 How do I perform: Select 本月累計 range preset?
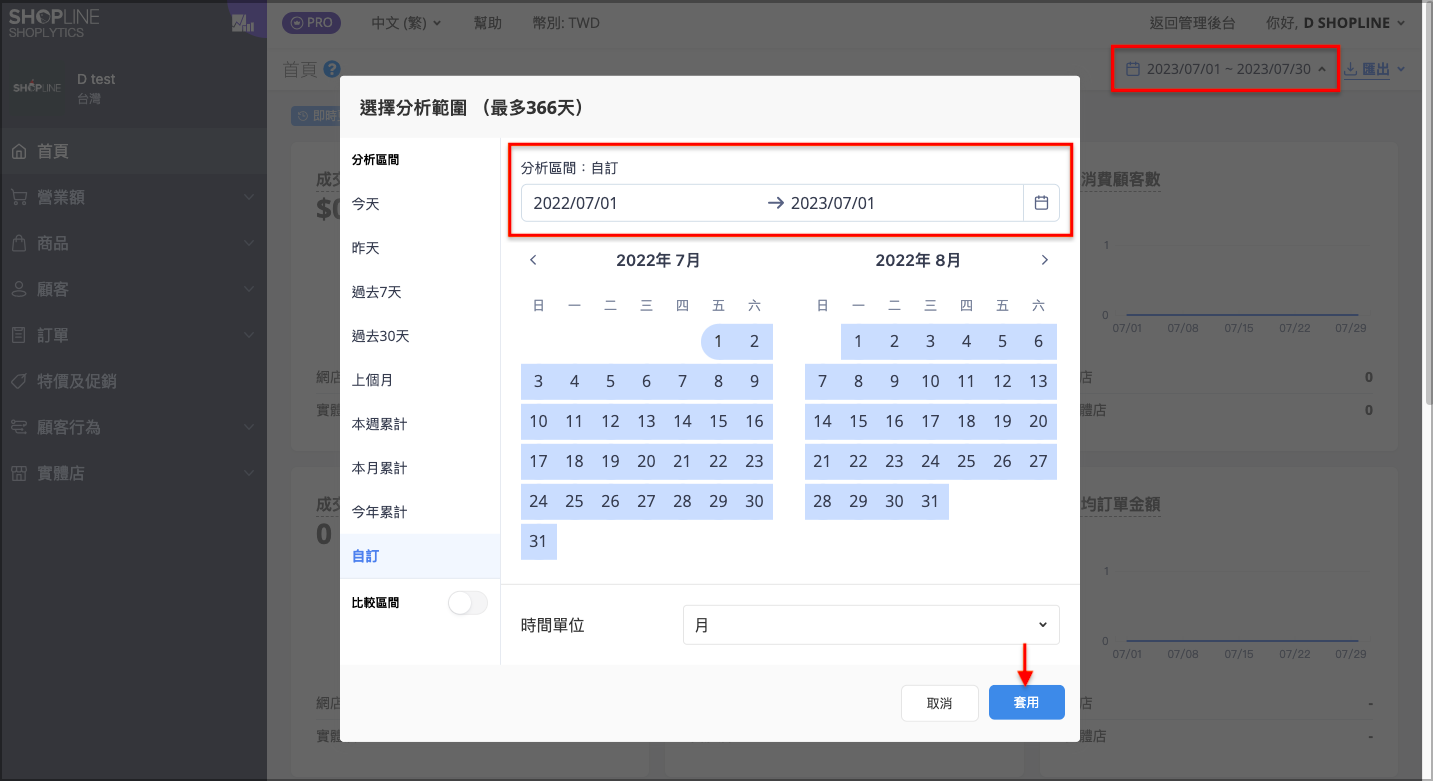click(420, 468)
